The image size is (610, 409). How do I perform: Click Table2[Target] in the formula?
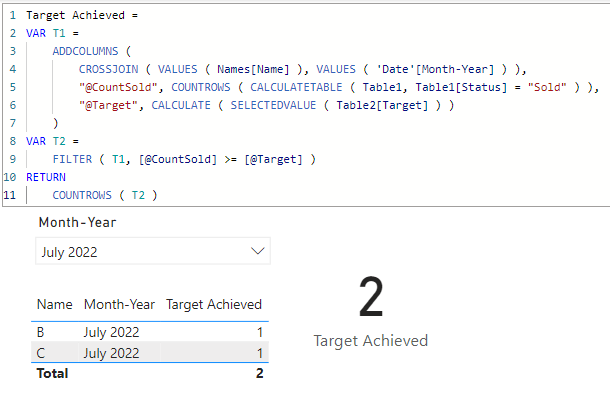click(382, 105)
